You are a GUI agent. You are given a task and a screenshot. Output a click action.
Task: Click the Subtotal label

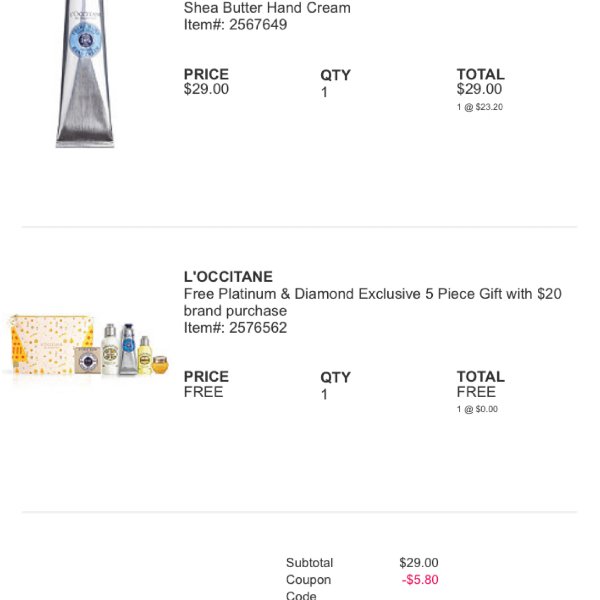(310, 563)
